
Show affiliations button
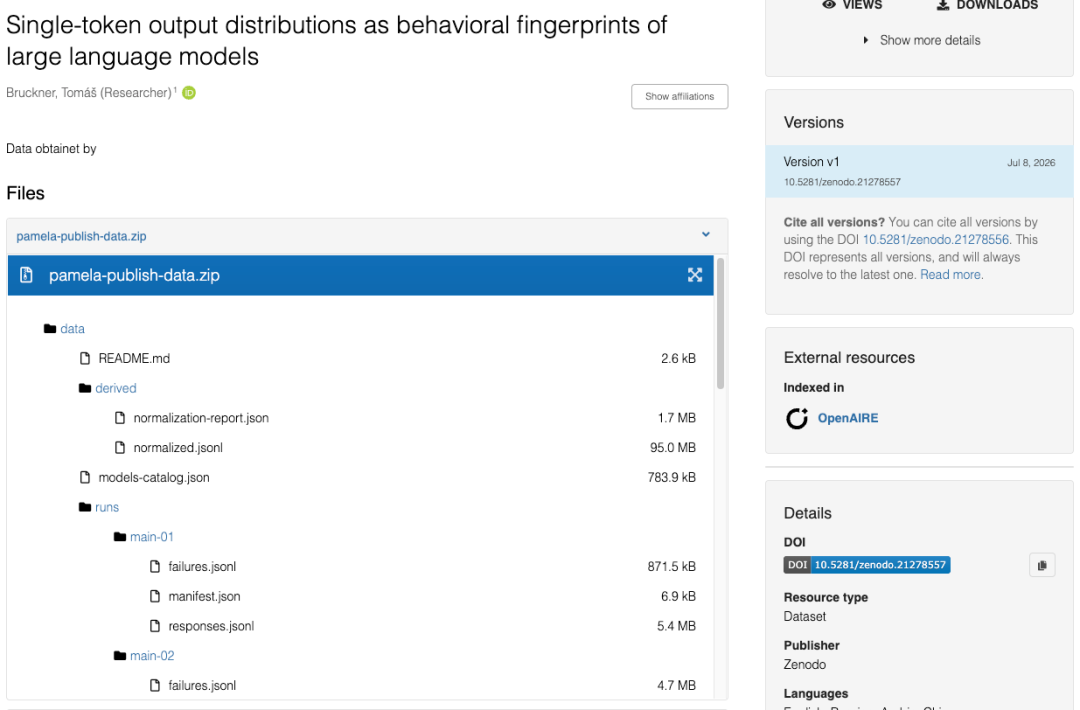(679, 96)
